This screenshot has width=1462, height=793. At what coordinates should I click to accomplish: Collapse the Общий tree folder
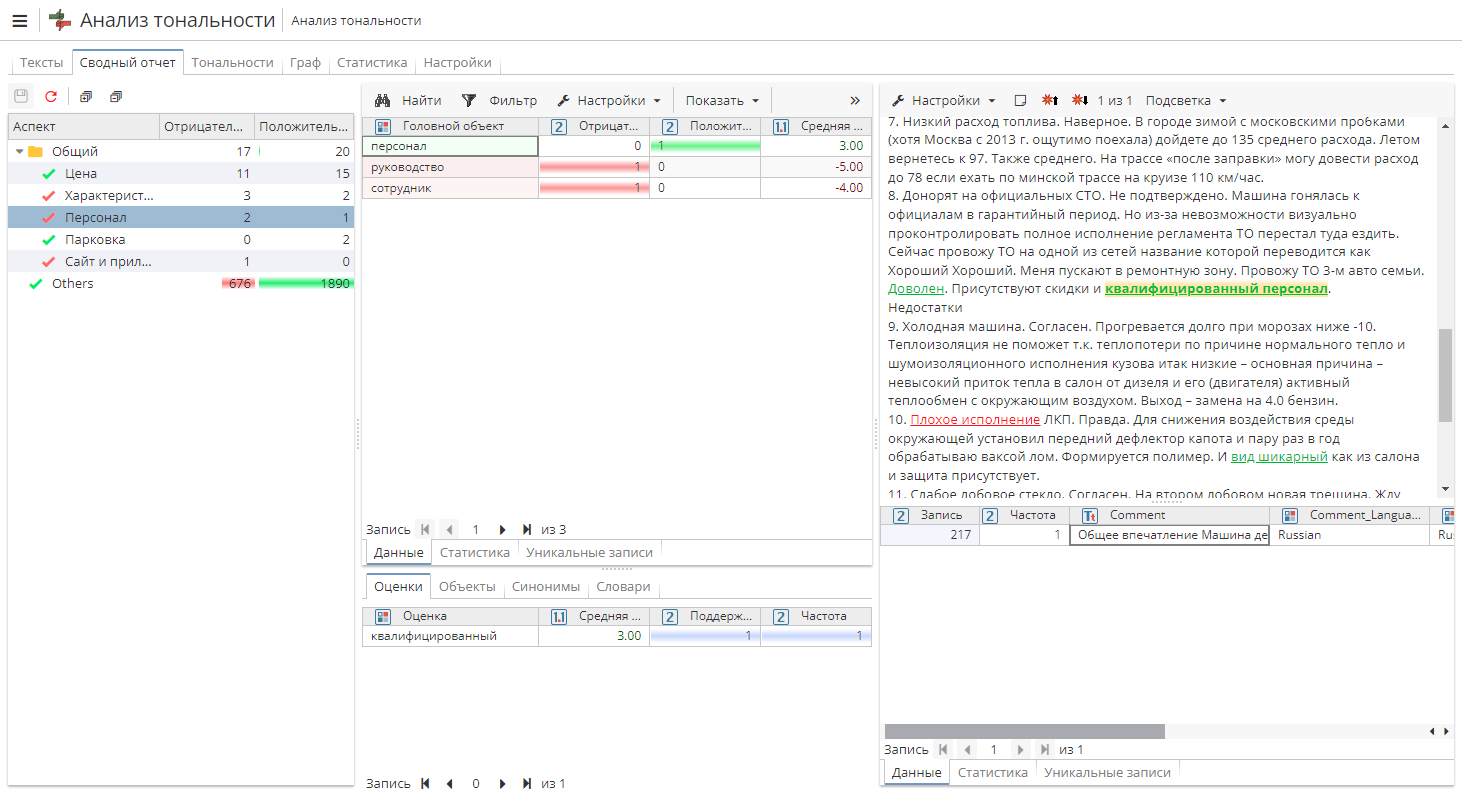click(19, 152)
